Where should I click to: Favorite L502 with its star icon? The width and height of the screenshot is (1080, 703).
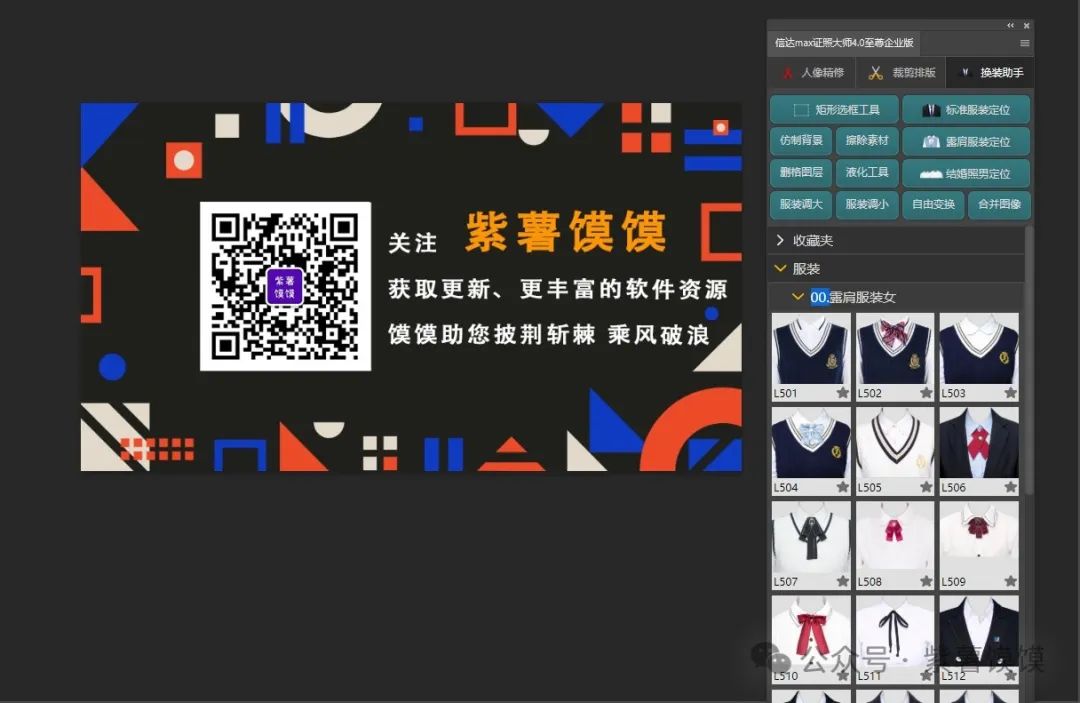[926, 392]
